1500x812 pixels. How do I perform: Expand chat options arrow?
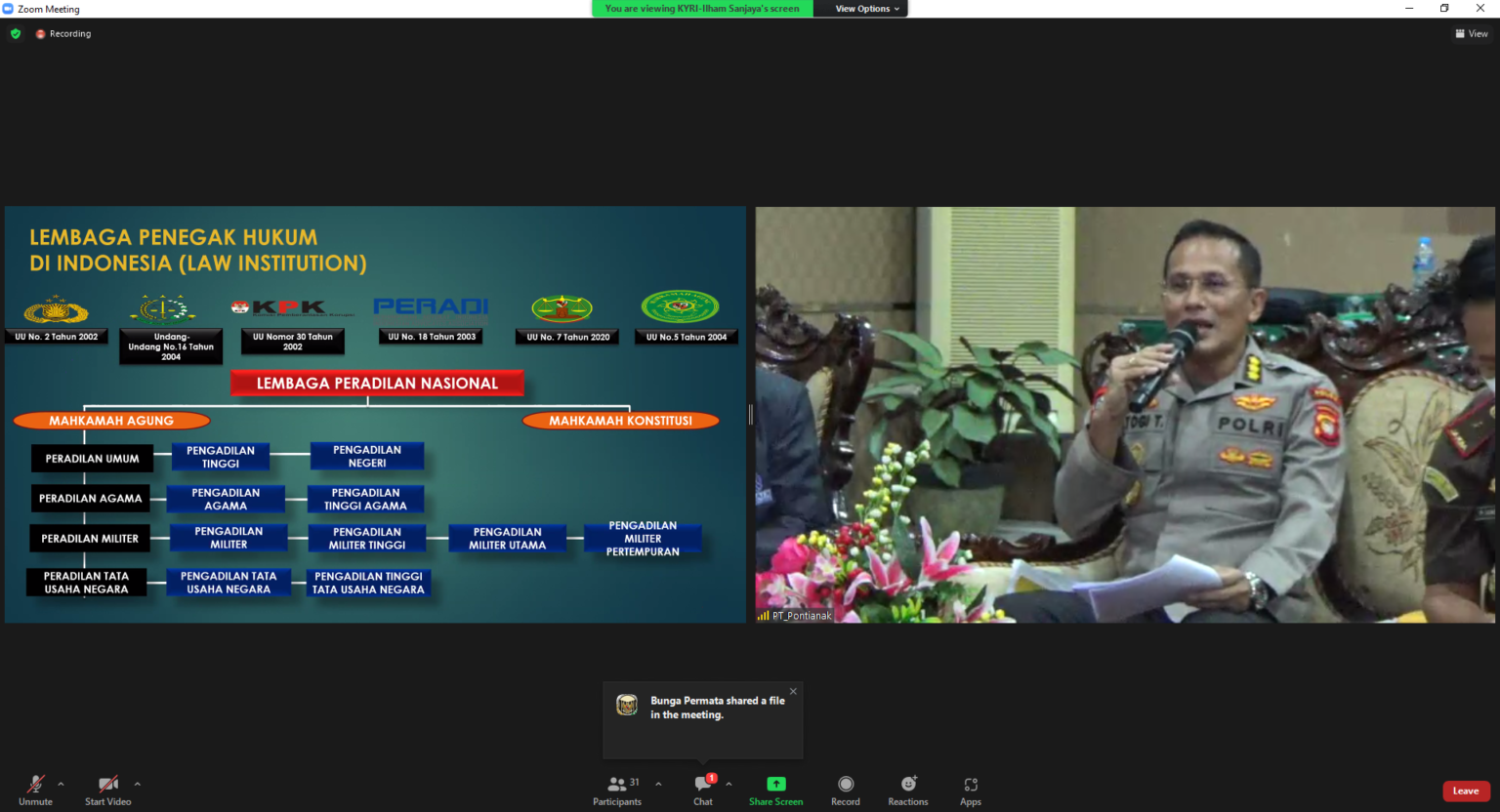tap(729, 784)
